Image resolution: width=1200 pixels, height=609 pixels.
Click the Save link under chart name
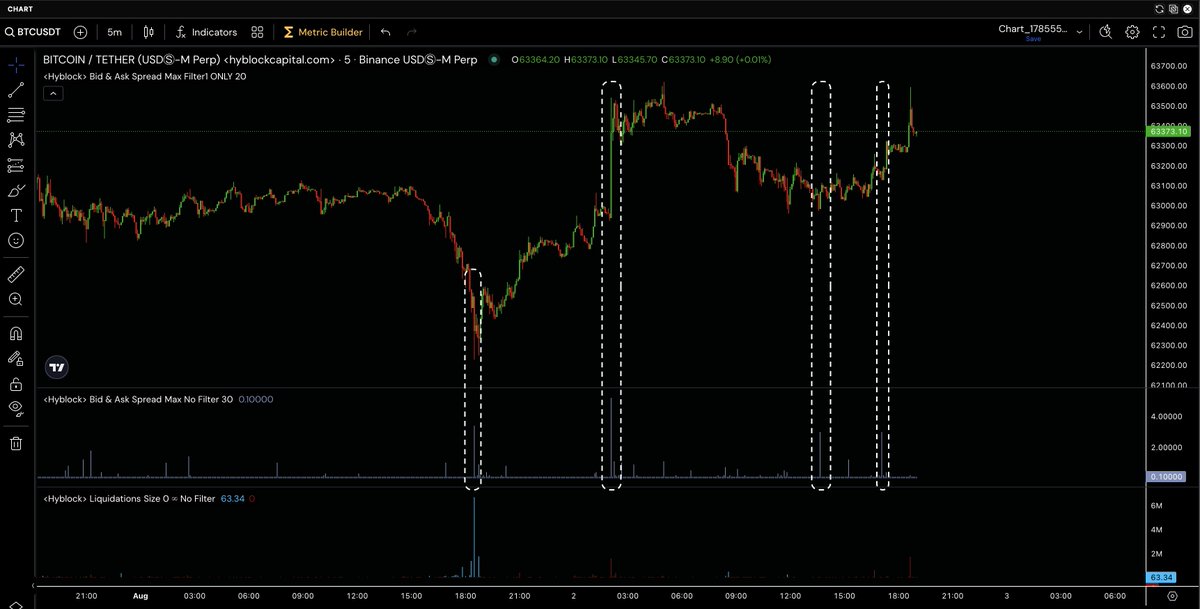[1033, 39]
